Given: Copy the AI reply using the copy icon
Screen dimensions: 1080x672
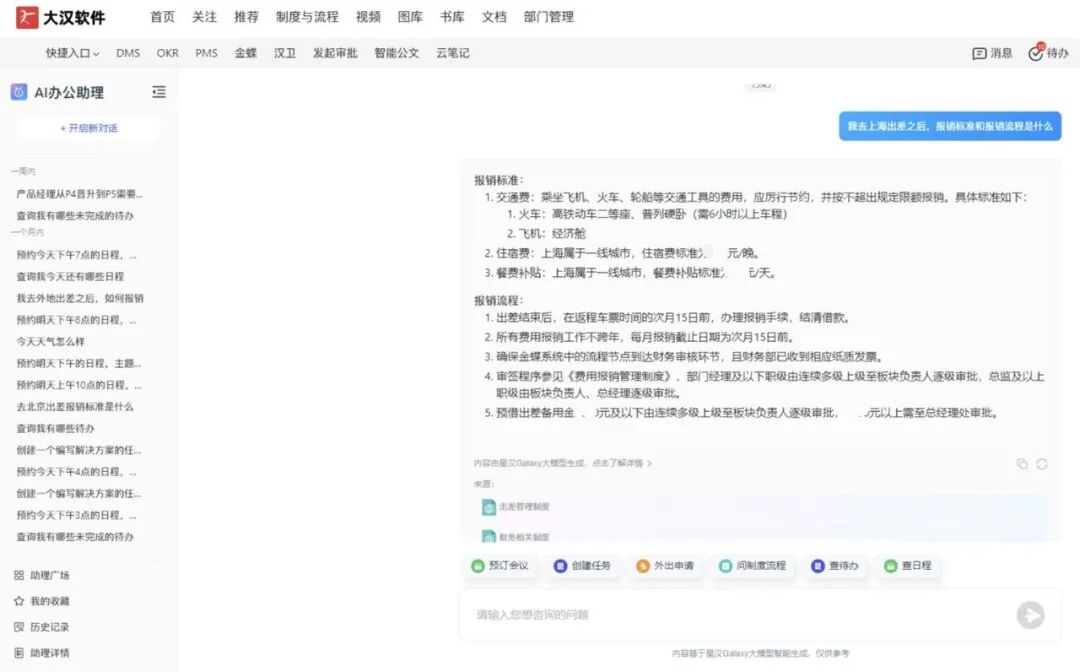Looking at the screenshot, I should click(1022, 464).
